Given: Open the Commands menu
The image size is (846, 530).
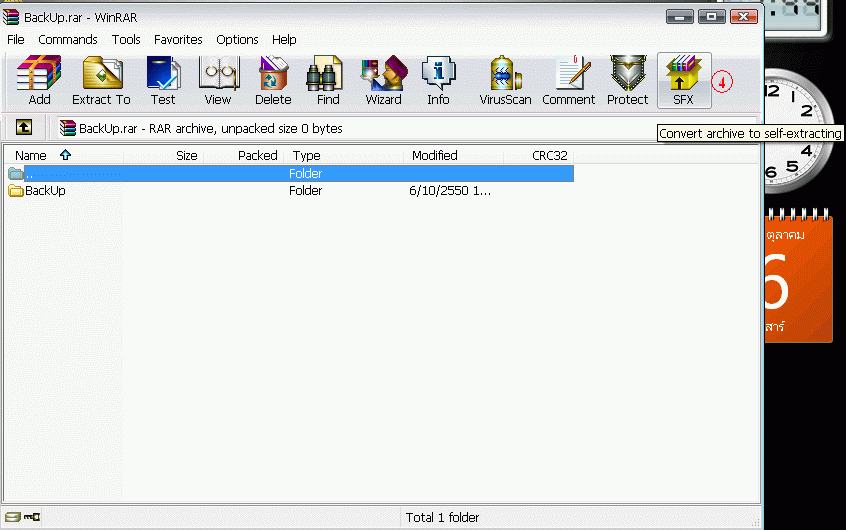Looking at the screenshot, I should pyautogui.click(x=67, y=40).
